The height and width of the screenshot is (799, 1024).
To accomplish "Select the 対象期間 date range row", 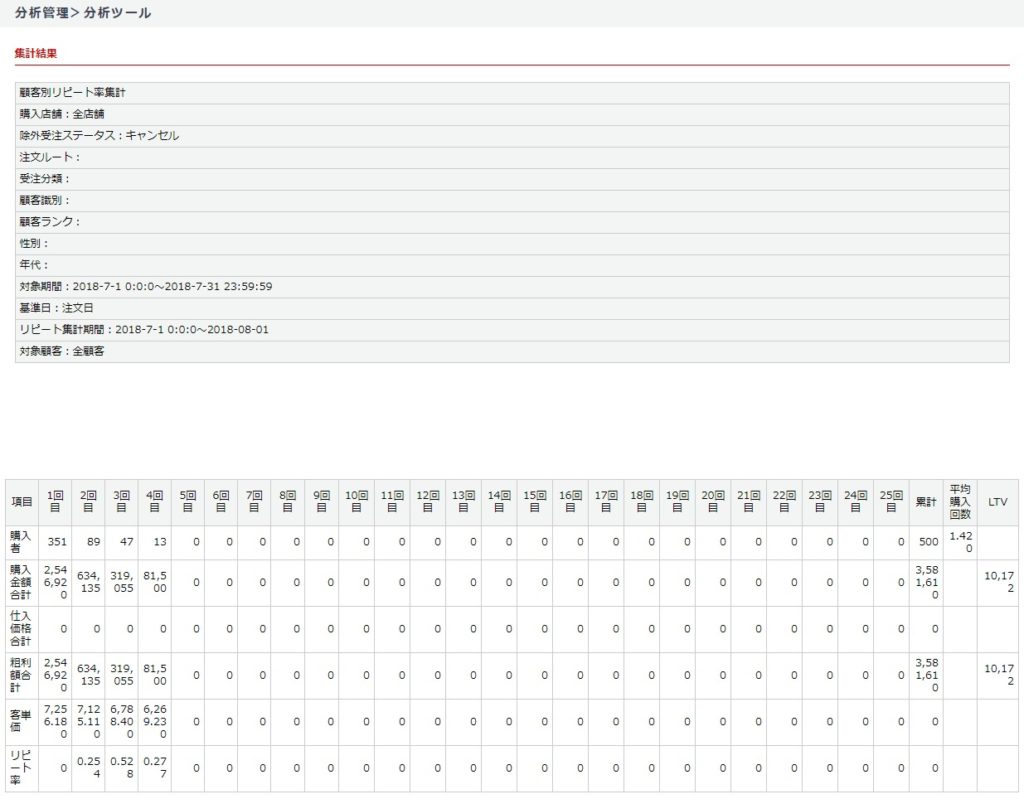I will pyautogui.click(x=512, y=287).
